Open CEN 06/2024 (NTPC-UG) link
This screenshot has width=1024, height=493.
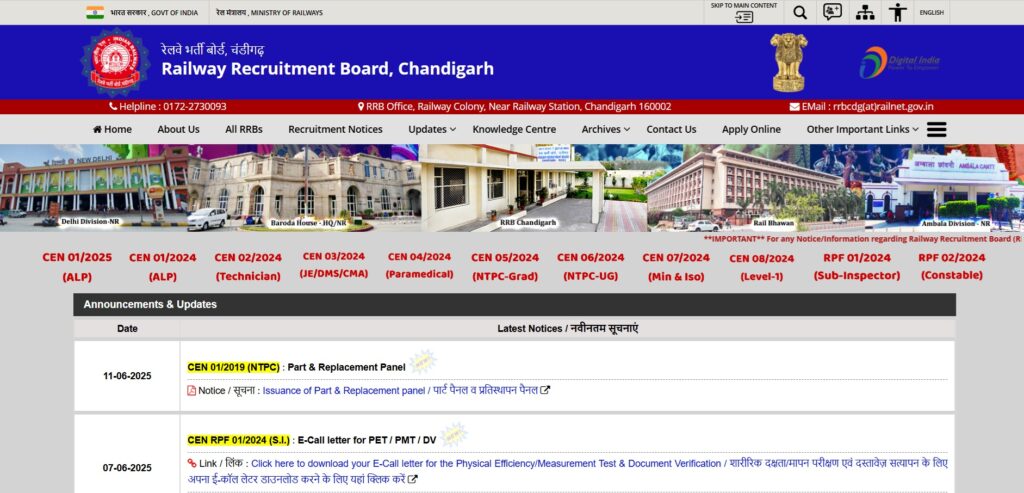coord(590,267)
